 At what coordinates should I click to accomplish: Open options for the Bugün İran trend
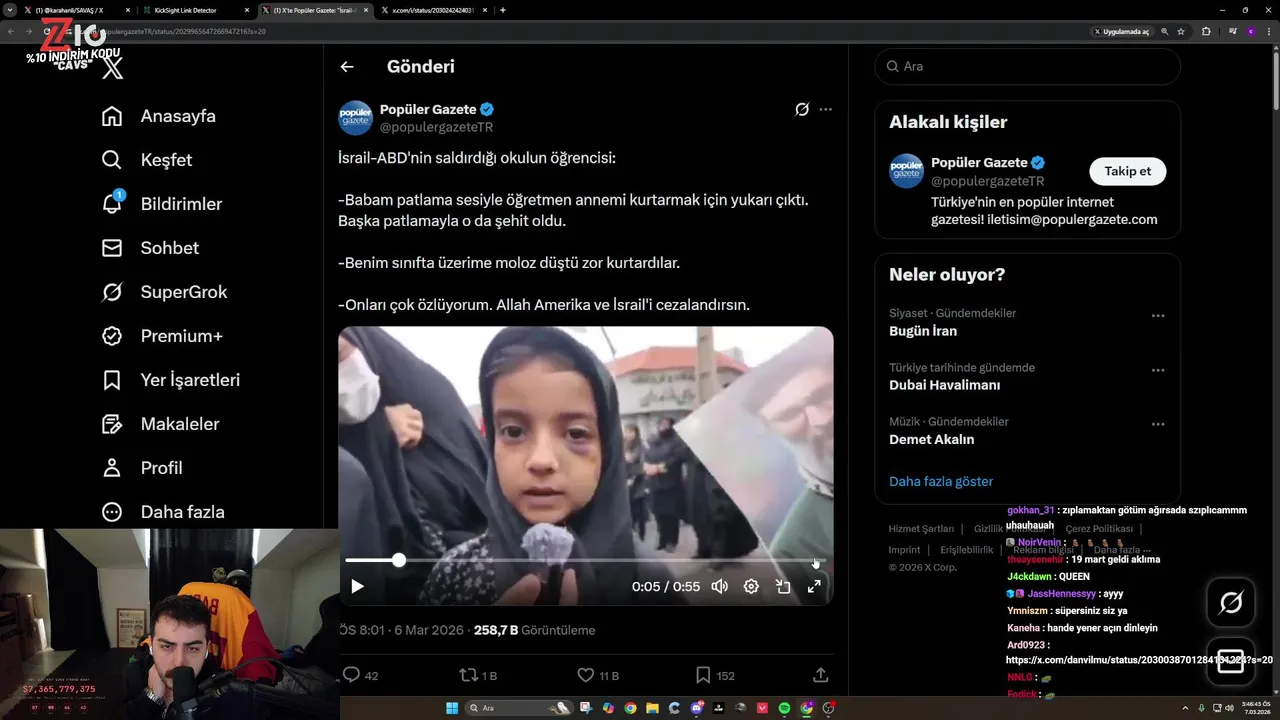tap(1158, 316)
